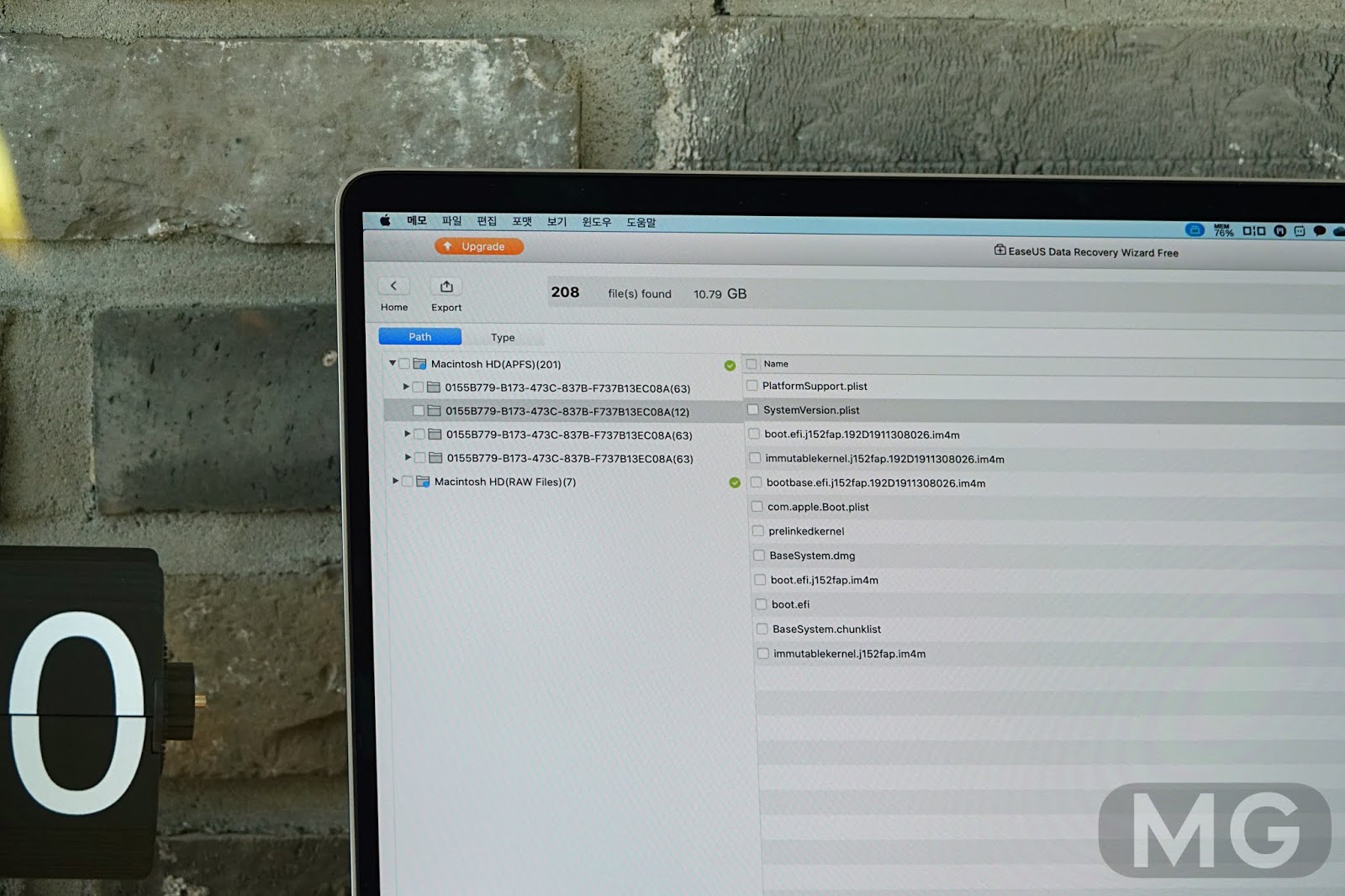Viewport: 1345px width, 896px height.
Task: Open the 도움말 menu
Action: pyautogui.click(x=641, y=223)
